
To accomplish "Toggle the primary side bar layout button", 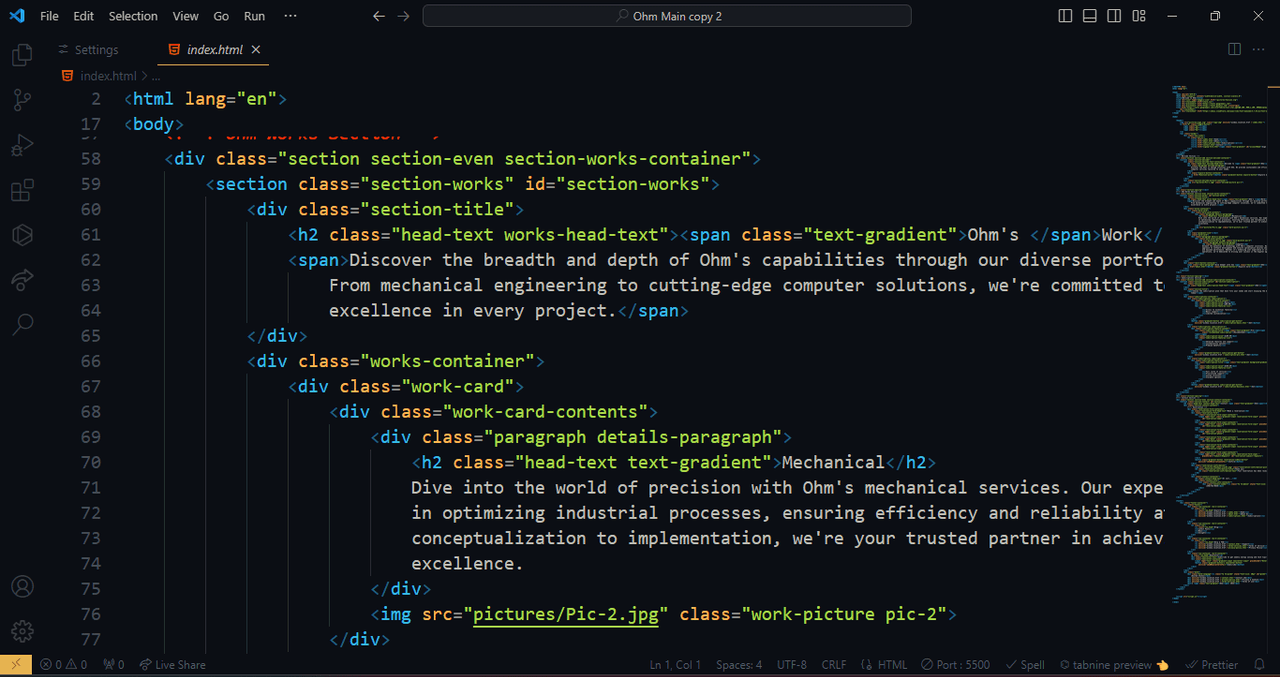I will [1065, 16].
